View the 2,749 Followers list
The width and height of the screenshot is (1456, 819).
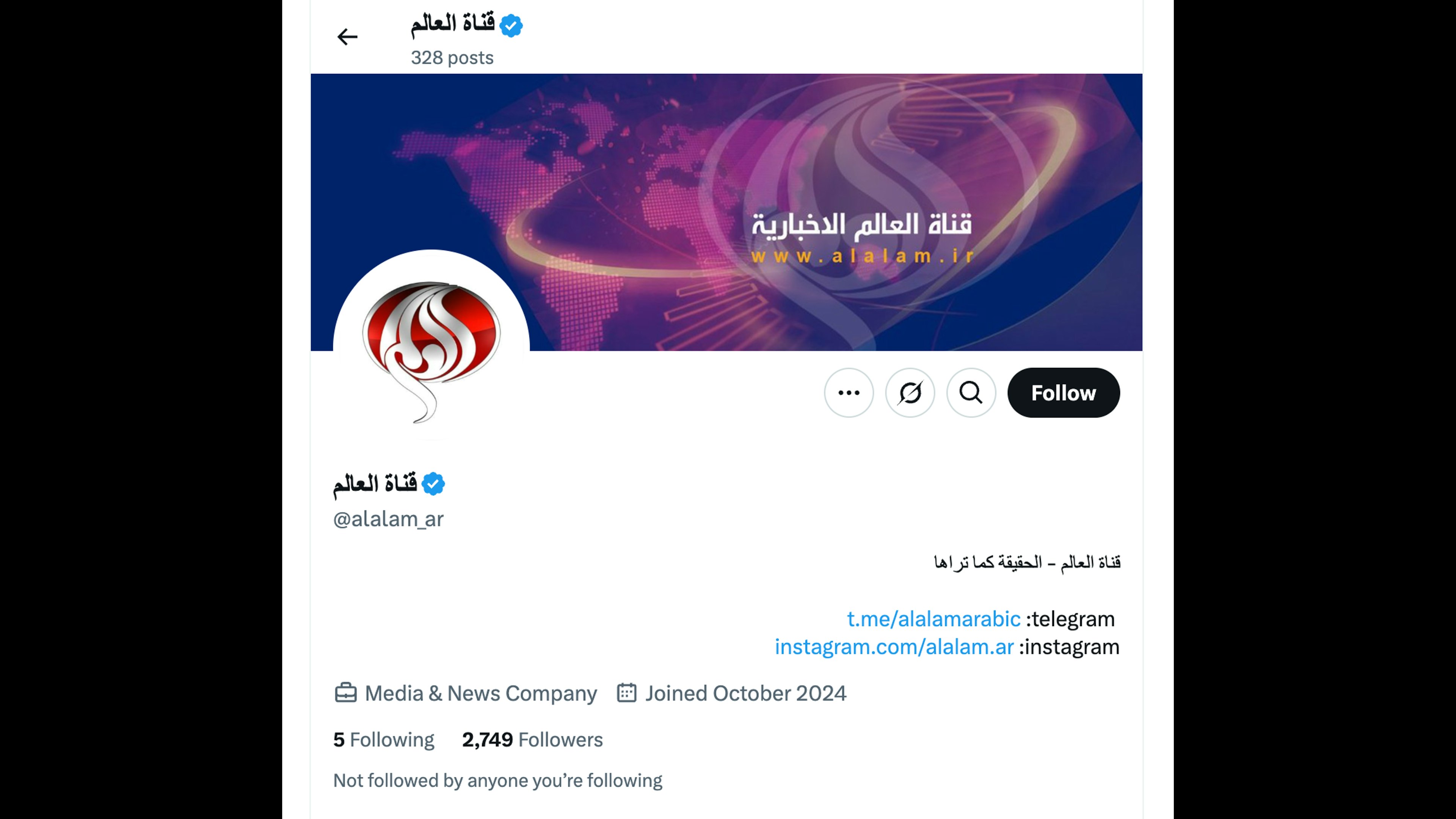point(532,739)
